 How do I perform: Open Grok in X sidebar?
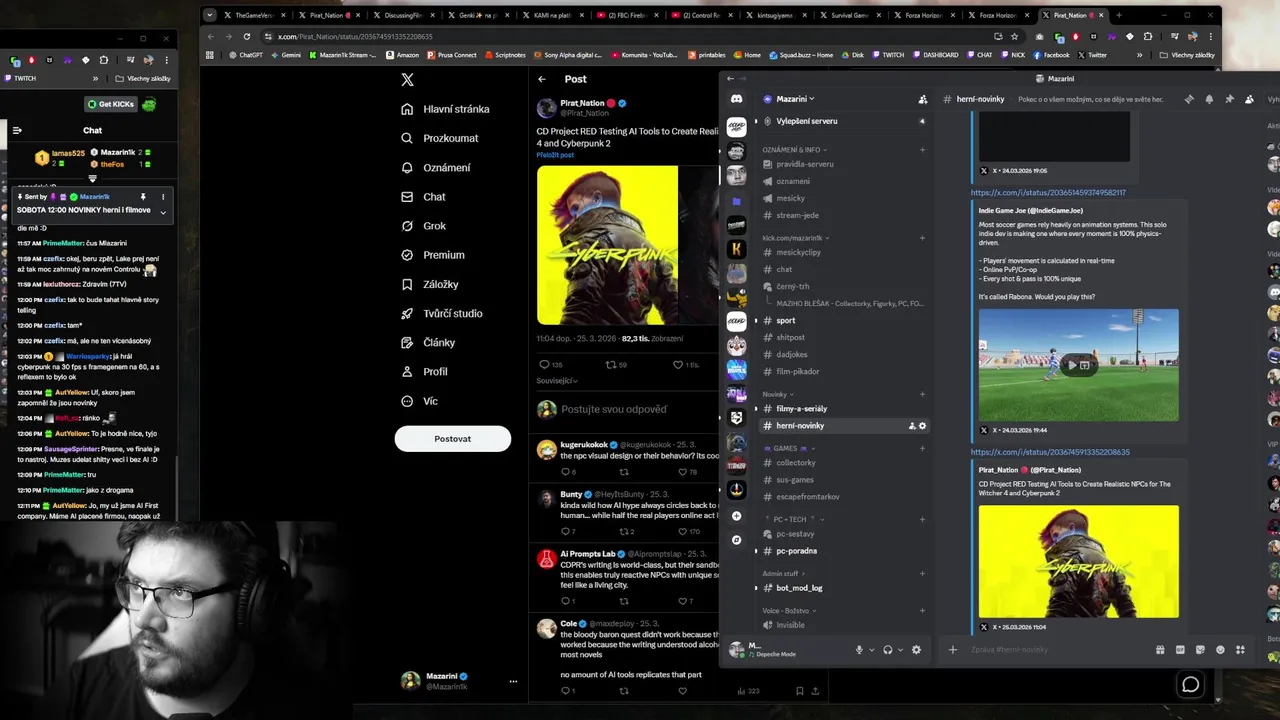pos(423,226)
